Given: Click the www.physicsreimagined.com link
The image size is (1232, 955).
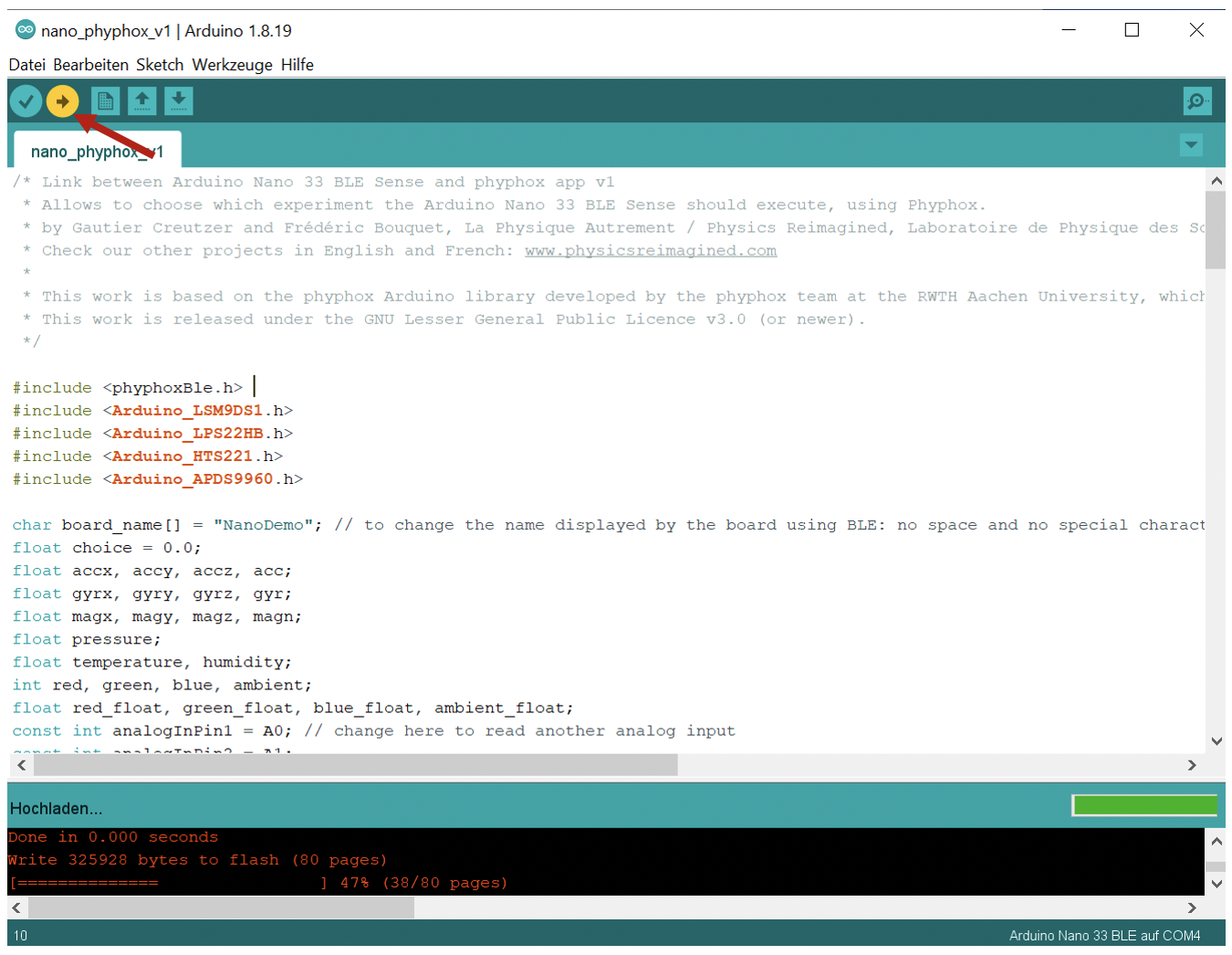Looking at the screenshot, I should 650,250.
